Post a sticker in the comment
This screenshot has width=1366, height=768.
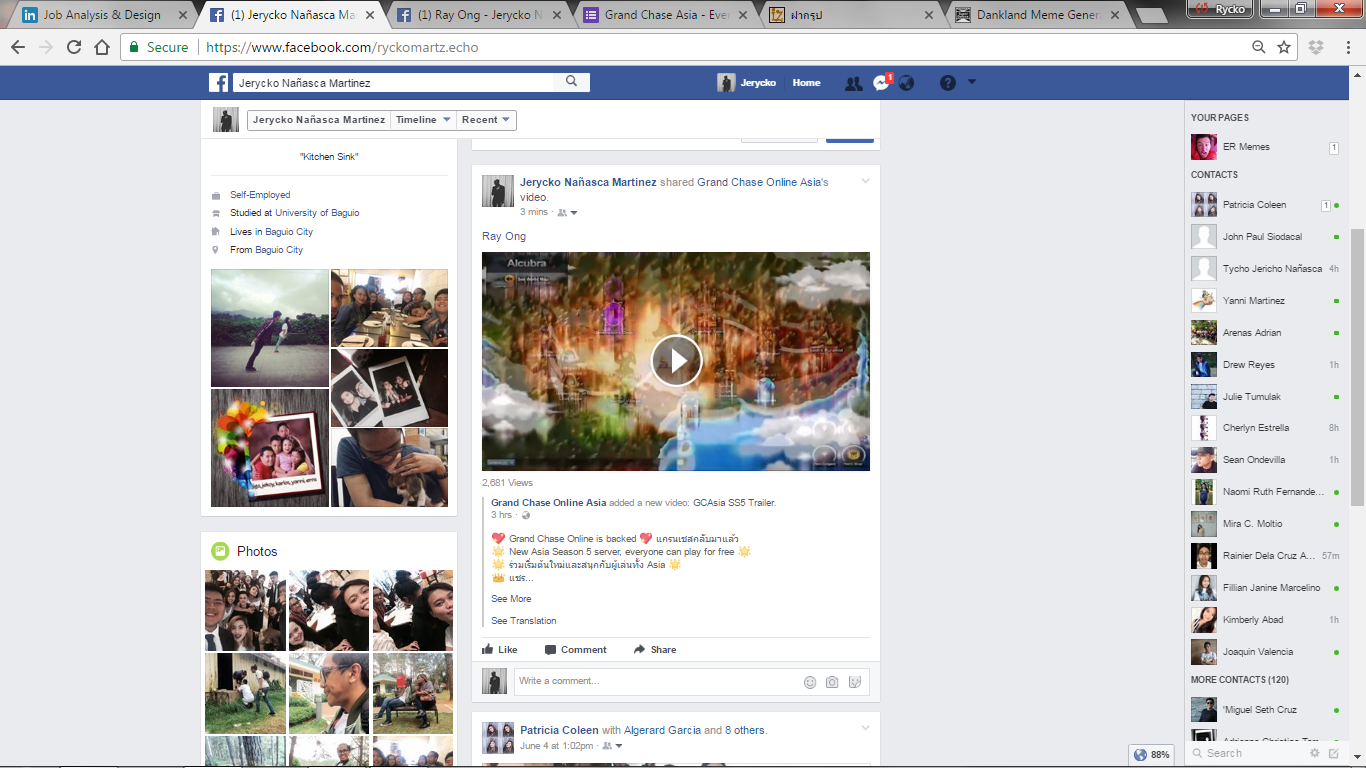[855, 682]
